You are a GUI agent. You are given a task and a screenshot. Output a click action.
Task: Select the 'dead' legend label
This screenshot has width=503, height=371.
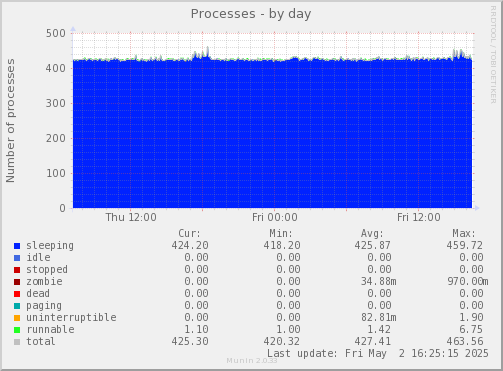coord(38,293)
